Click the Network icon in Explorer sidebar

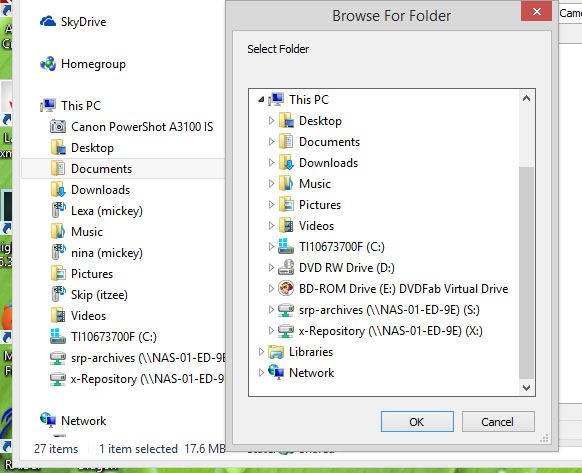coord(48,420)
